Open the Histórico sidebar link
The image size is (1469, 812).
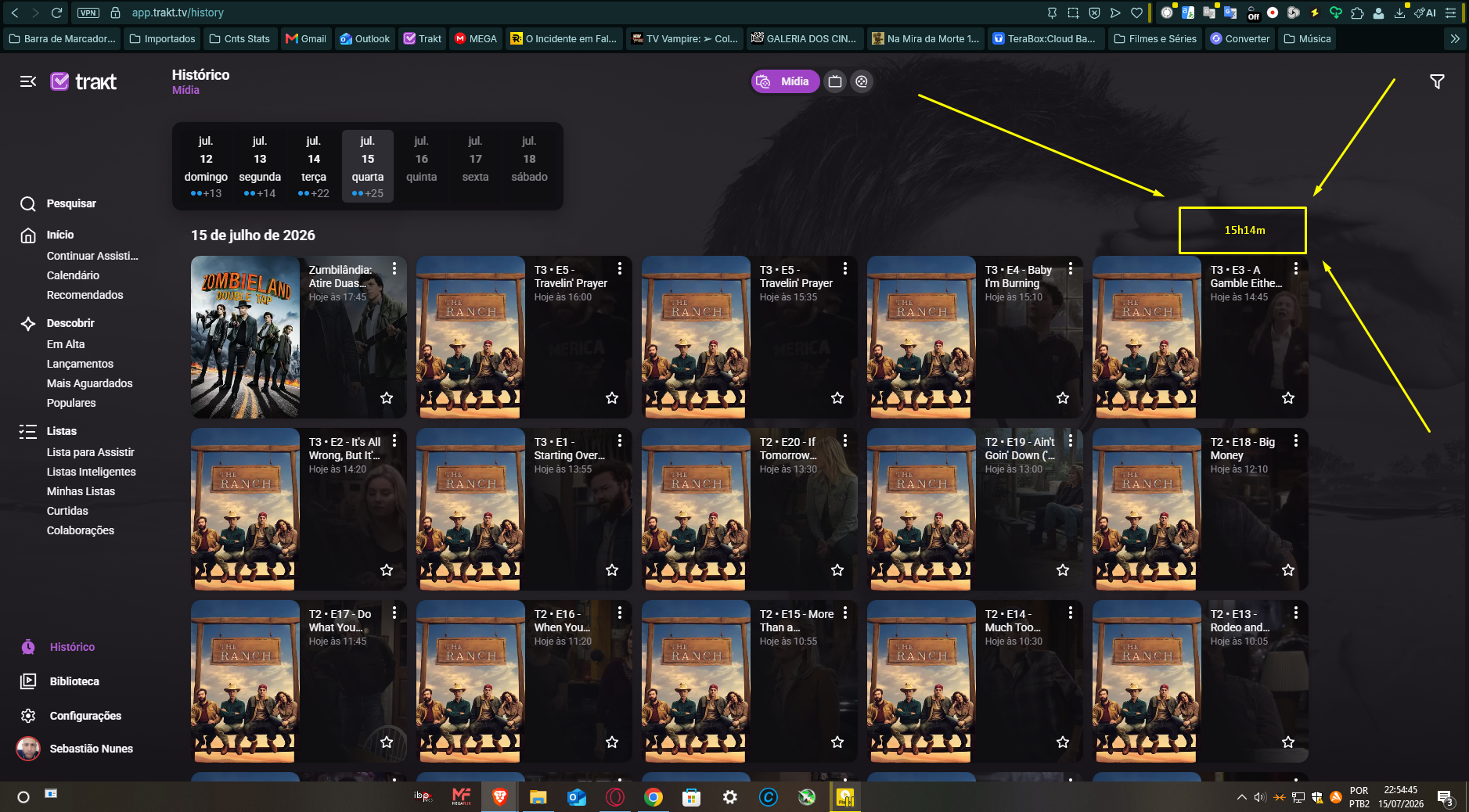[72, 647]
